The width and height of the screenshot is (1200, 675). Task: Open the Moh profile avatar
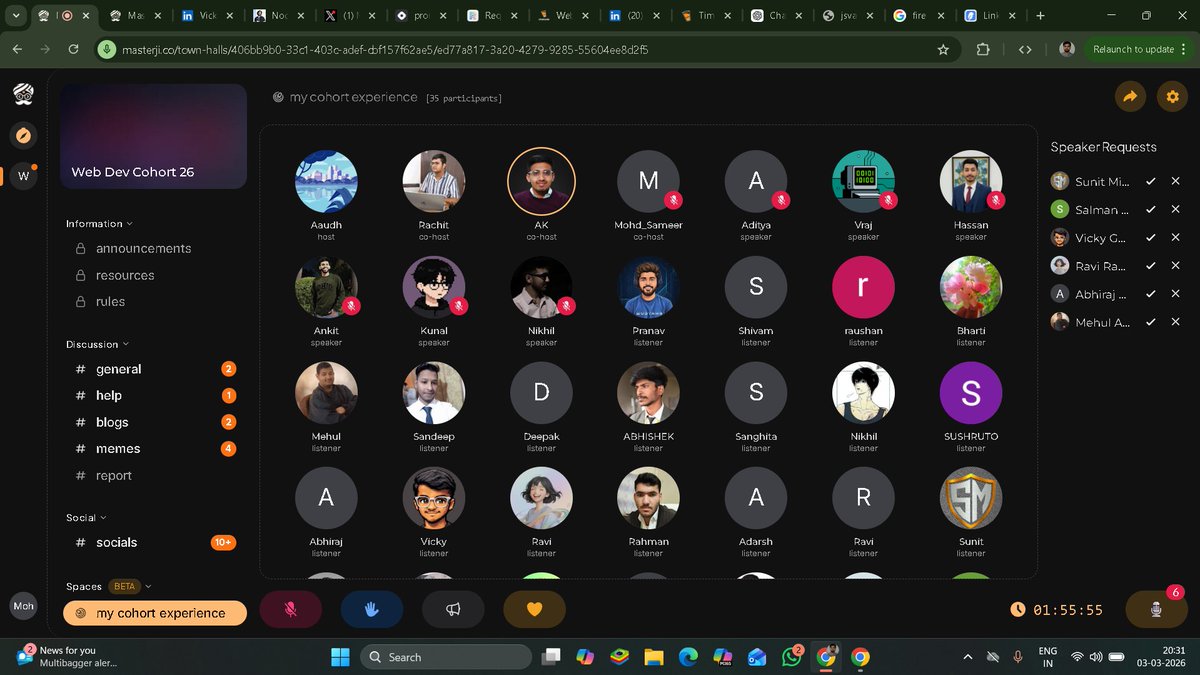click(23, 606)
